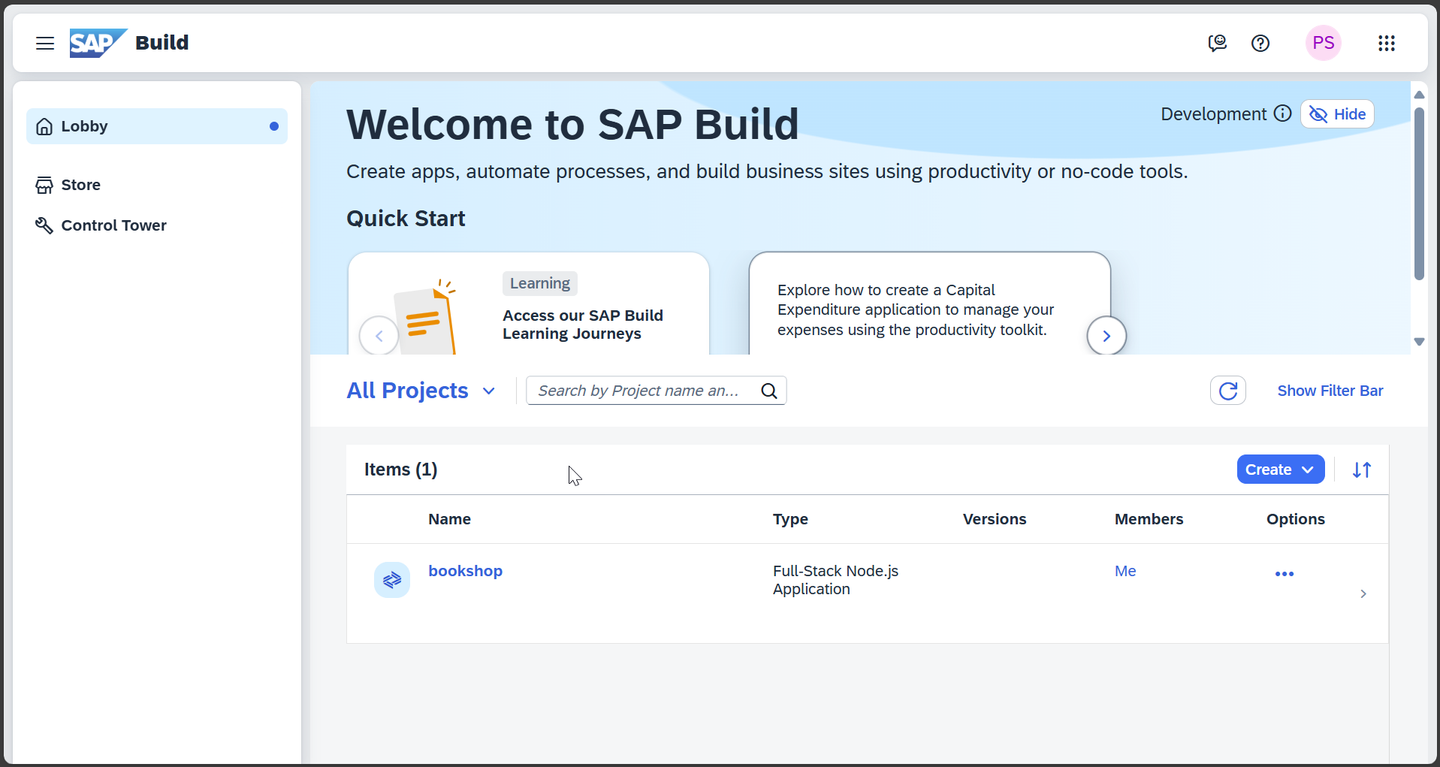Click the search magnifier icon
This screenshot has width=1440, height=767.
(x=769, y=391)
